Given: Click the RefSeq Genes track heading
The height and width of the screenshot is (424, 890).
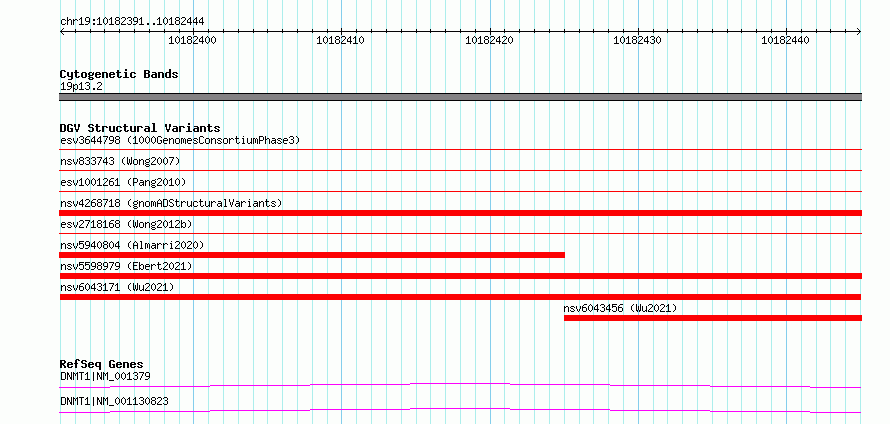Looking at the screenshot, I should (x=102, y=364).
